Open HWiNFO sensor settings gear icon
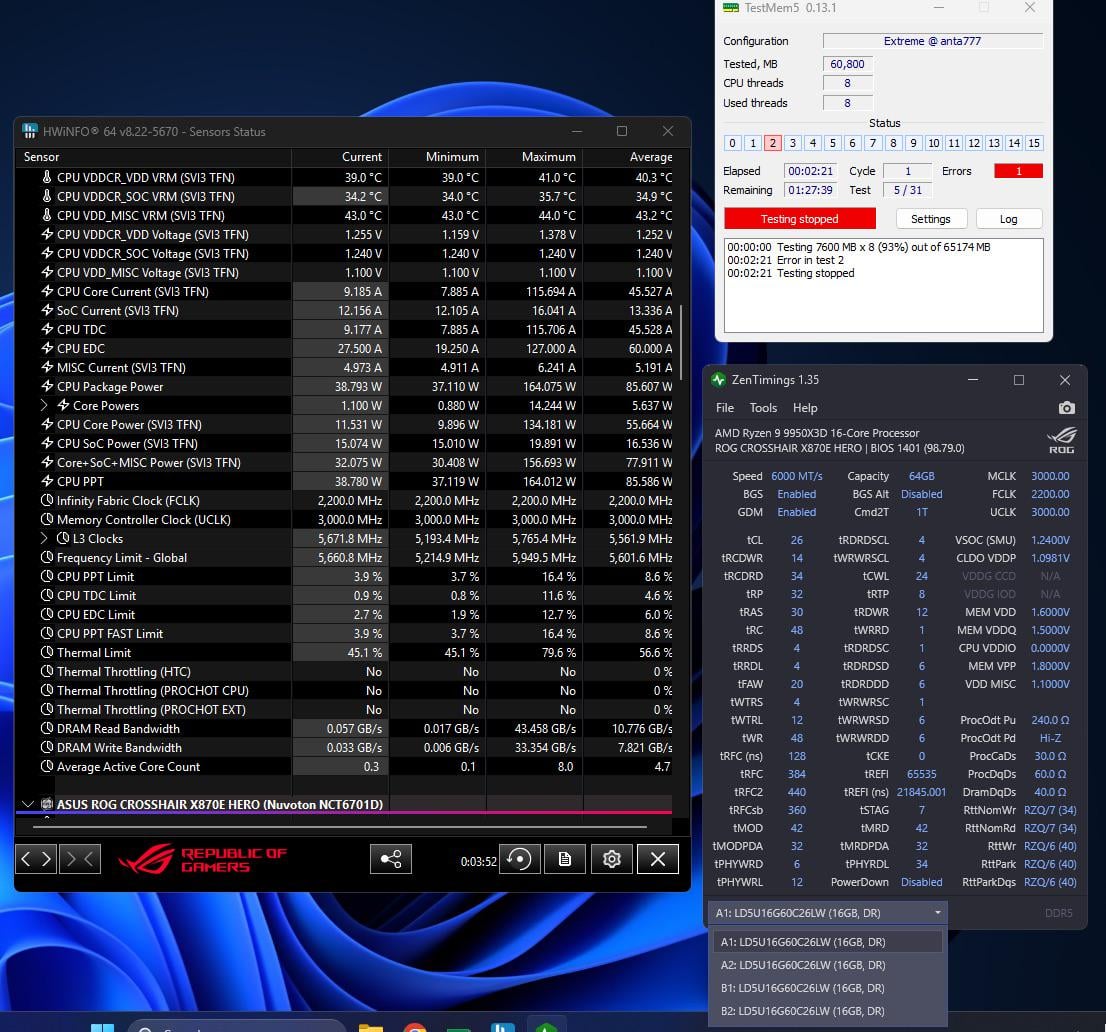Image resolution: width=1106 pixels, height=1032 pixels. [x=612, y=858]
